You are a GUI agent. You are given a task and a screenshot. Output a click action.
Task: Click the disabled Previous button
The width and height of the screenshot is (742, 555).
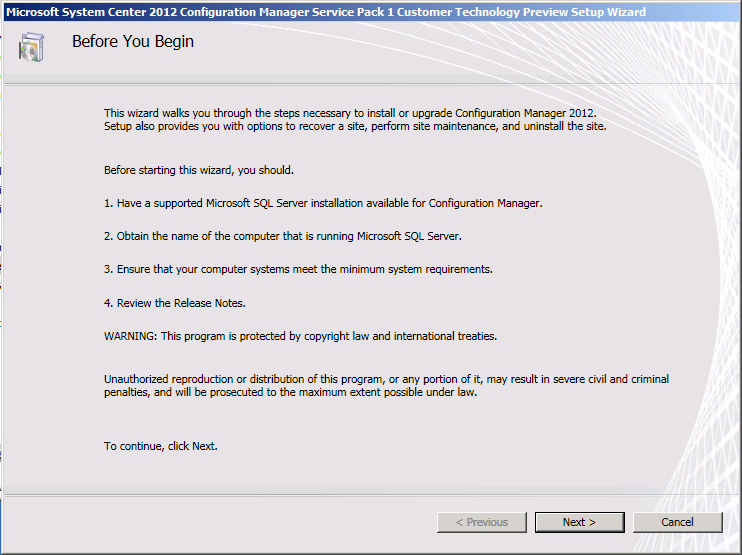coord(482,522)
